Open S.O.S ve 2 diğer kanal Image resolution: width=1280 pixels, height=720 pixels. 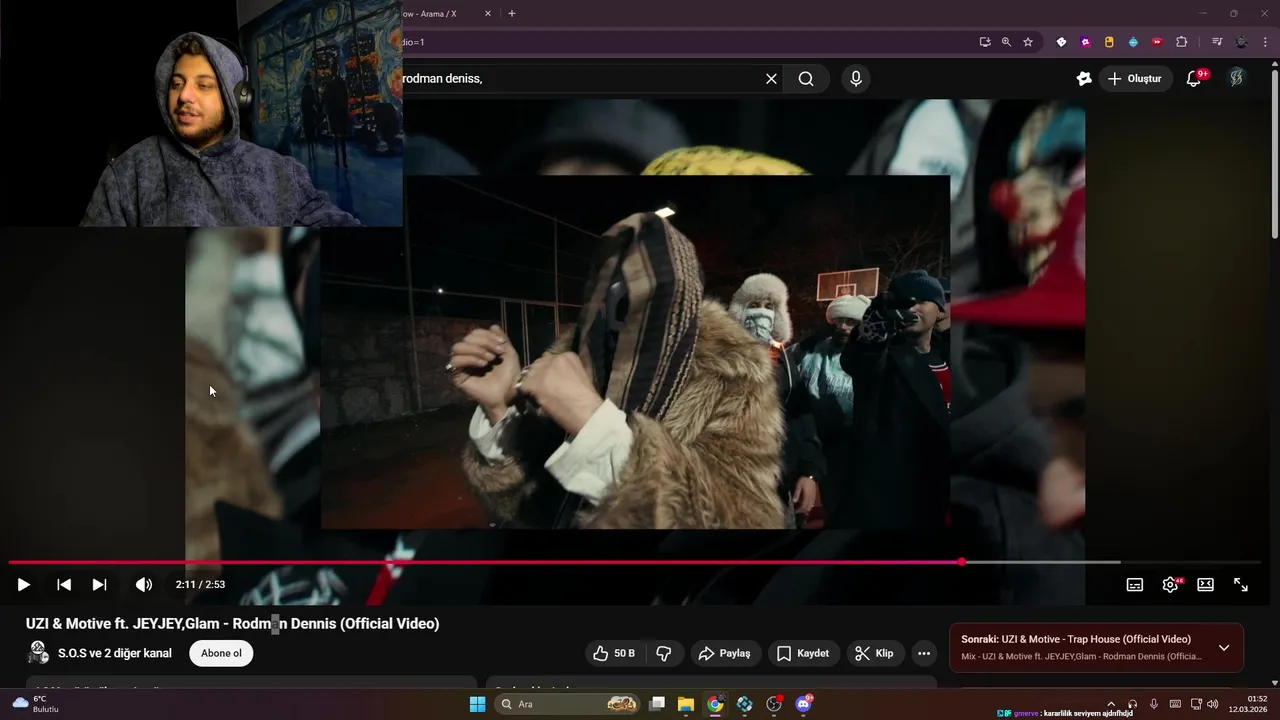coord(115,653)
